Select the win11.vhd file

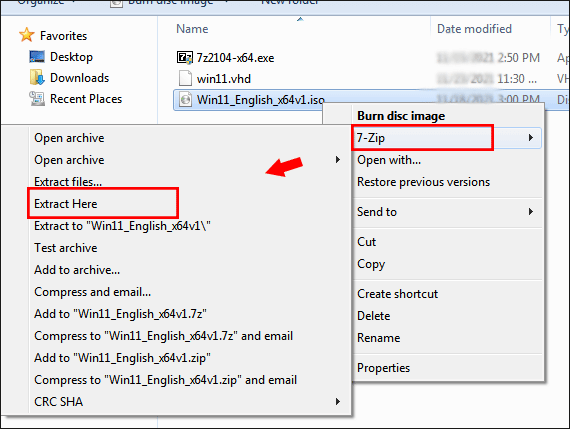[x=224, y=79]
